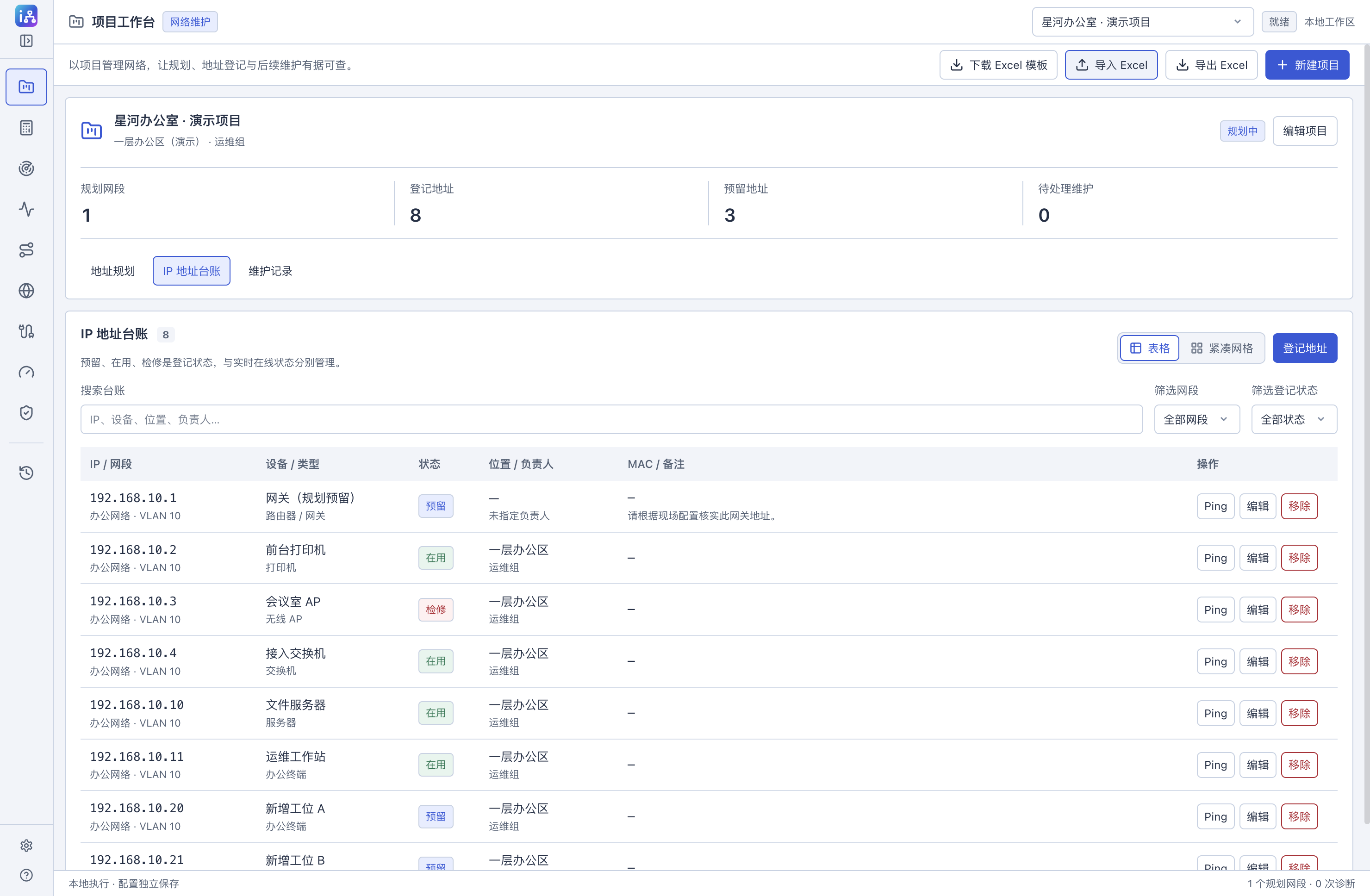Click 导出 Excel button
The width and height of the screenshot is (1370, 896).
[1211, 65]
